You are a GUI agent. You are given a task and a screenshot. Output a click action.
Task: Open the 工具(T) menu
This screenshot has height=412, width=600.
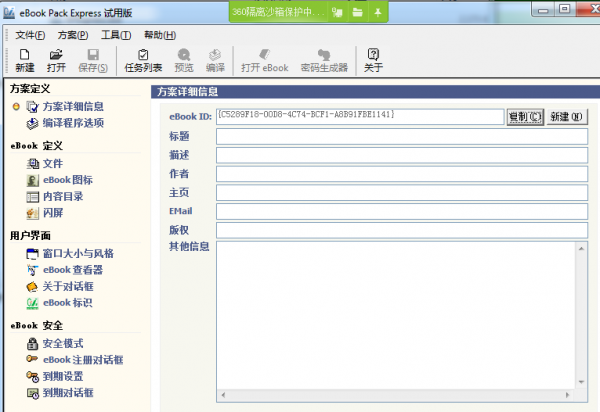(x=116, y=35)
